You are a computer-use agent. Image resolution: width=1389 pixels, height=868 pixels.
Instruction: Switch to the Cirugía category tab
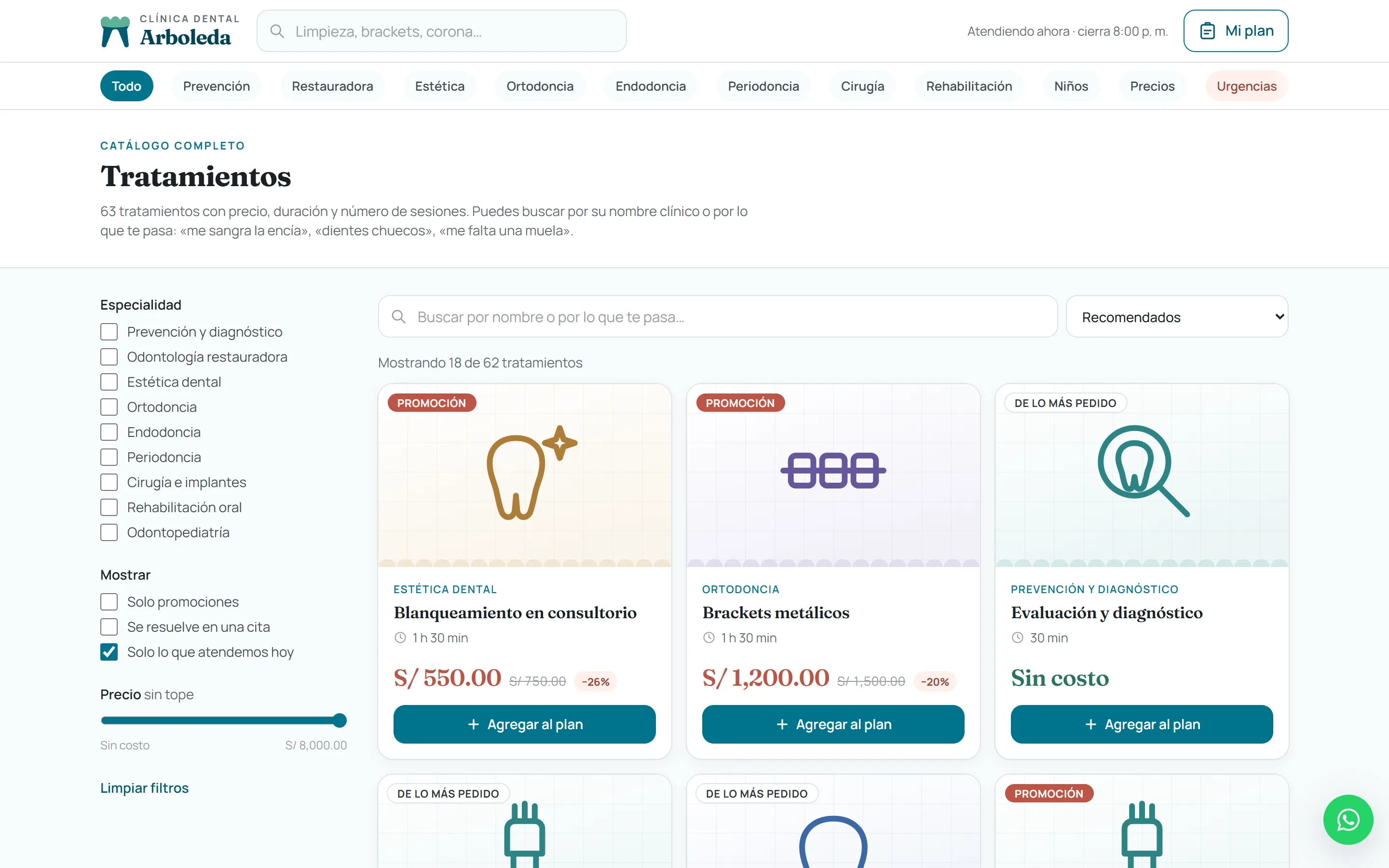(x=863, y=86)
